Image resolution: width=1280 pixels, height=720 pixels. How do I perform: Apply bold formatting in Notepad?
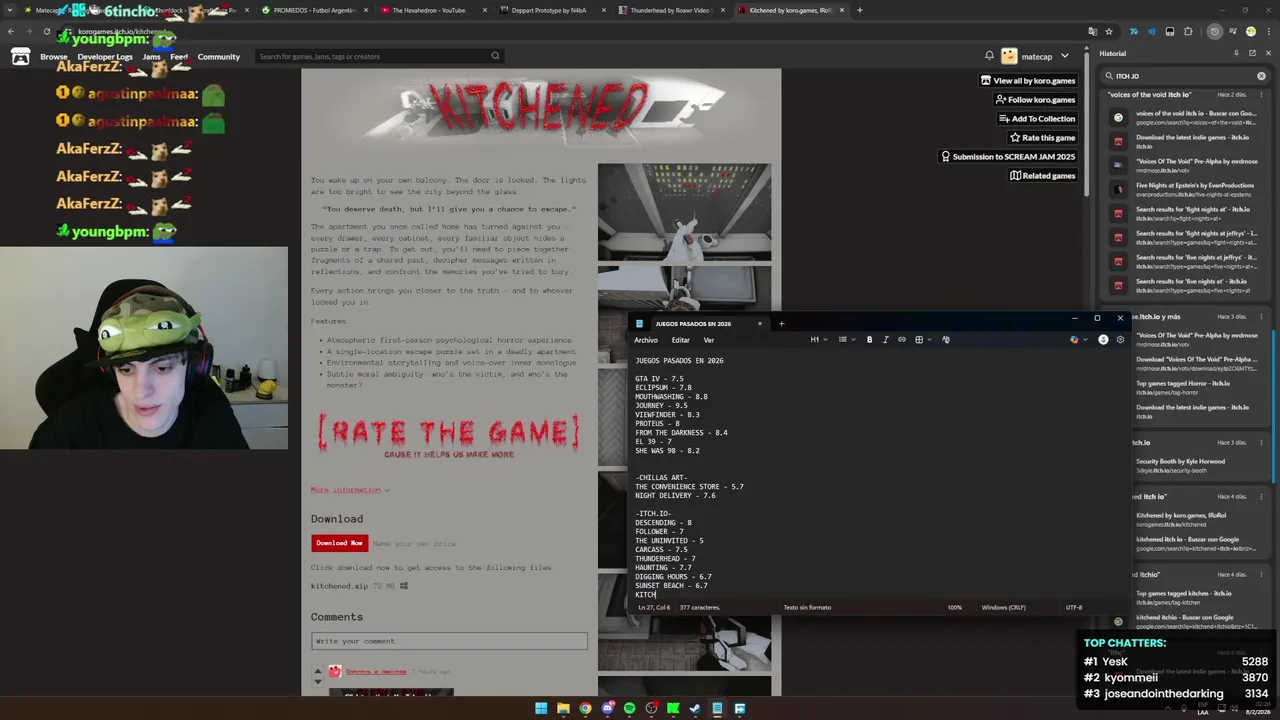coord(869,340)
